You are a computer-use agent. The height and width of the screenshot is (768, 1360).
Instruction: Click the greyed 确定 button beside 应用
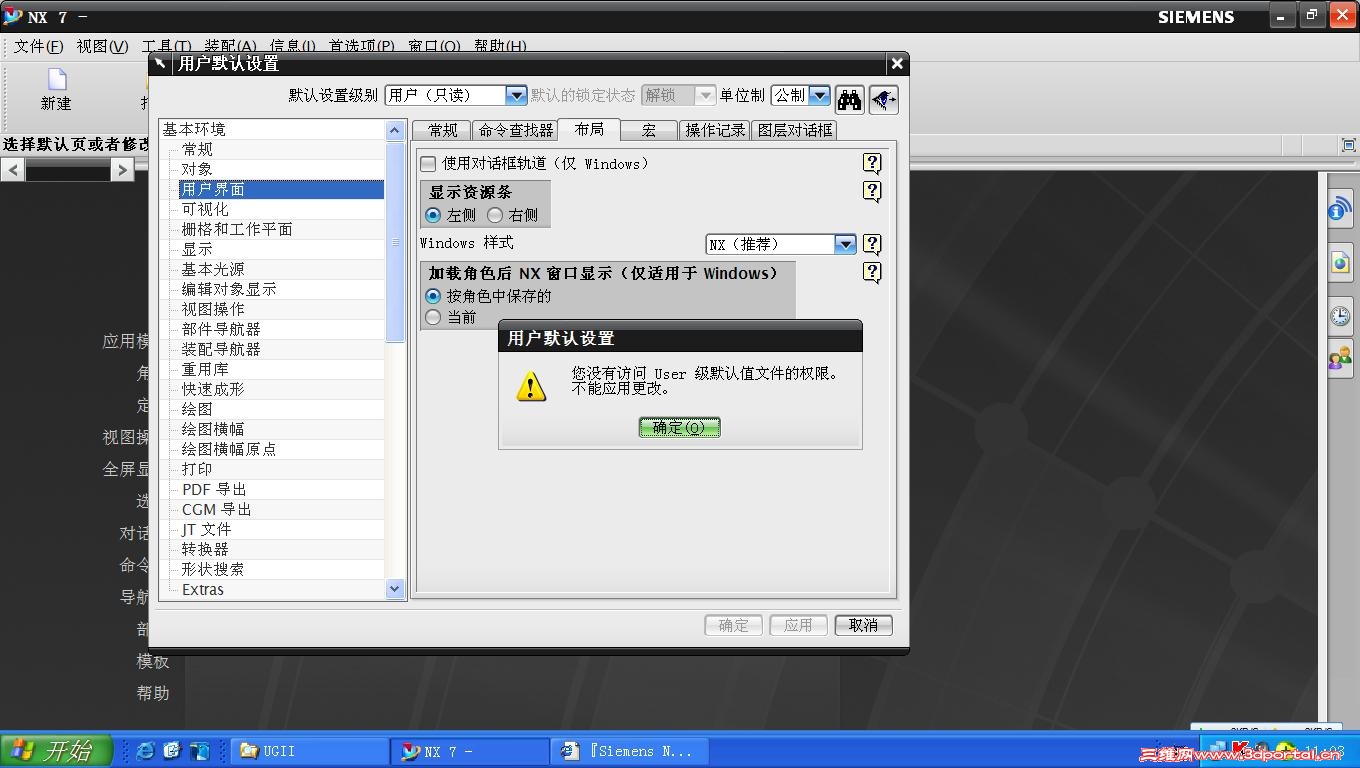[733, 625]
